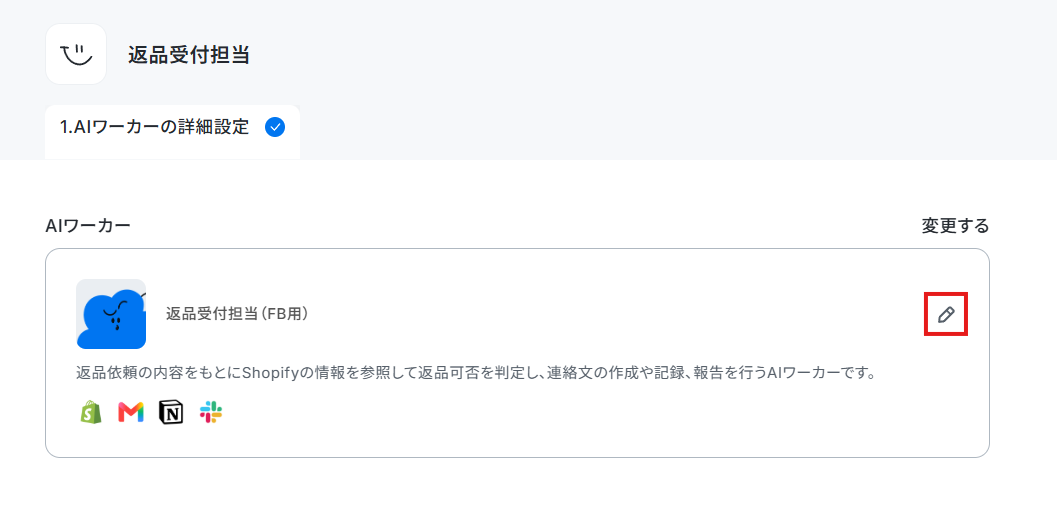
Task: Click the 1. step number in the tab
Action: point(65,127)
